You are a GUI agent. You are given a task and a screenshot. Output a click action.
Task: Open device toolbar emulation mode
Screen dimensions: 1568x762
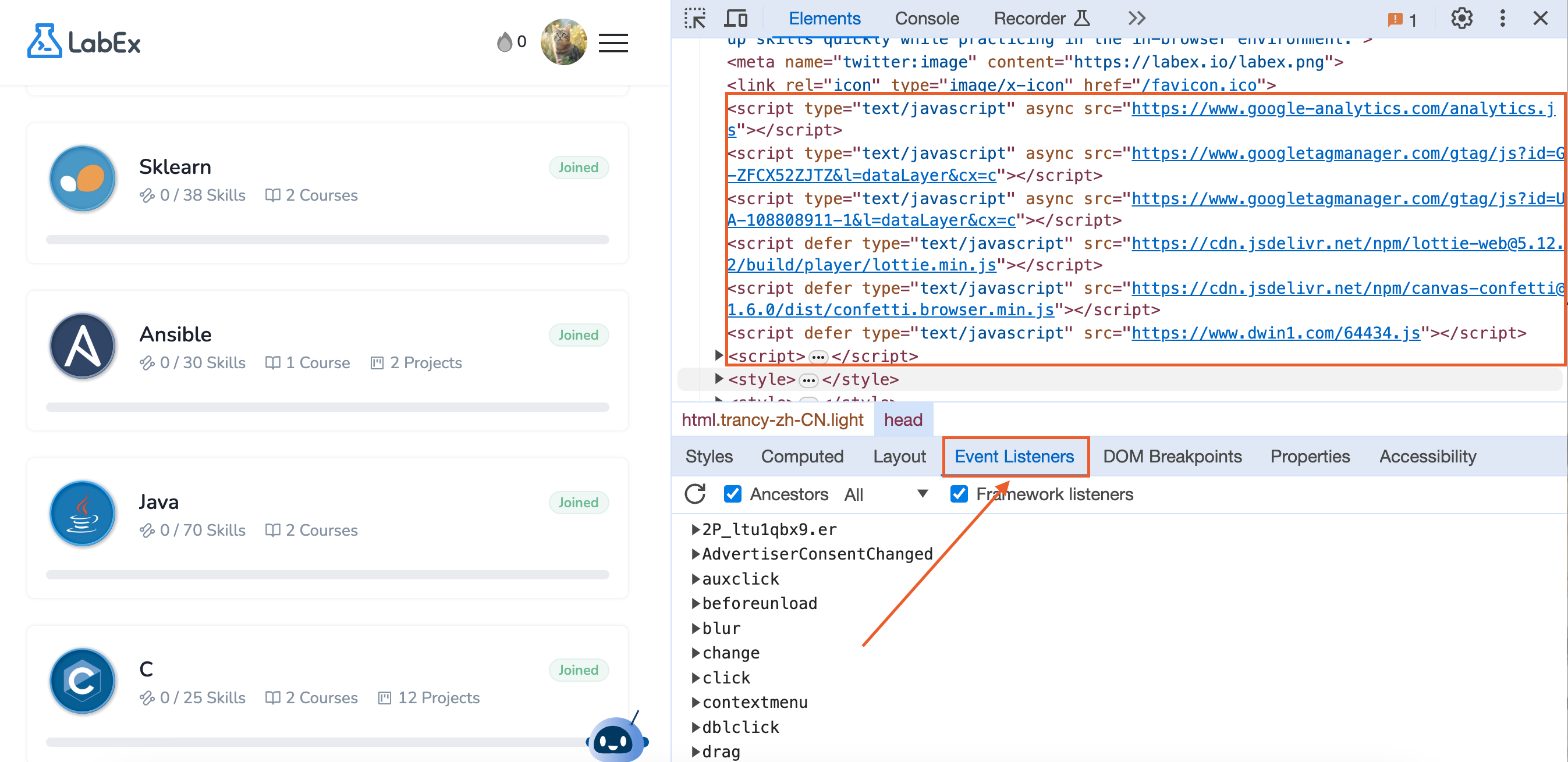tap(735, 18)
